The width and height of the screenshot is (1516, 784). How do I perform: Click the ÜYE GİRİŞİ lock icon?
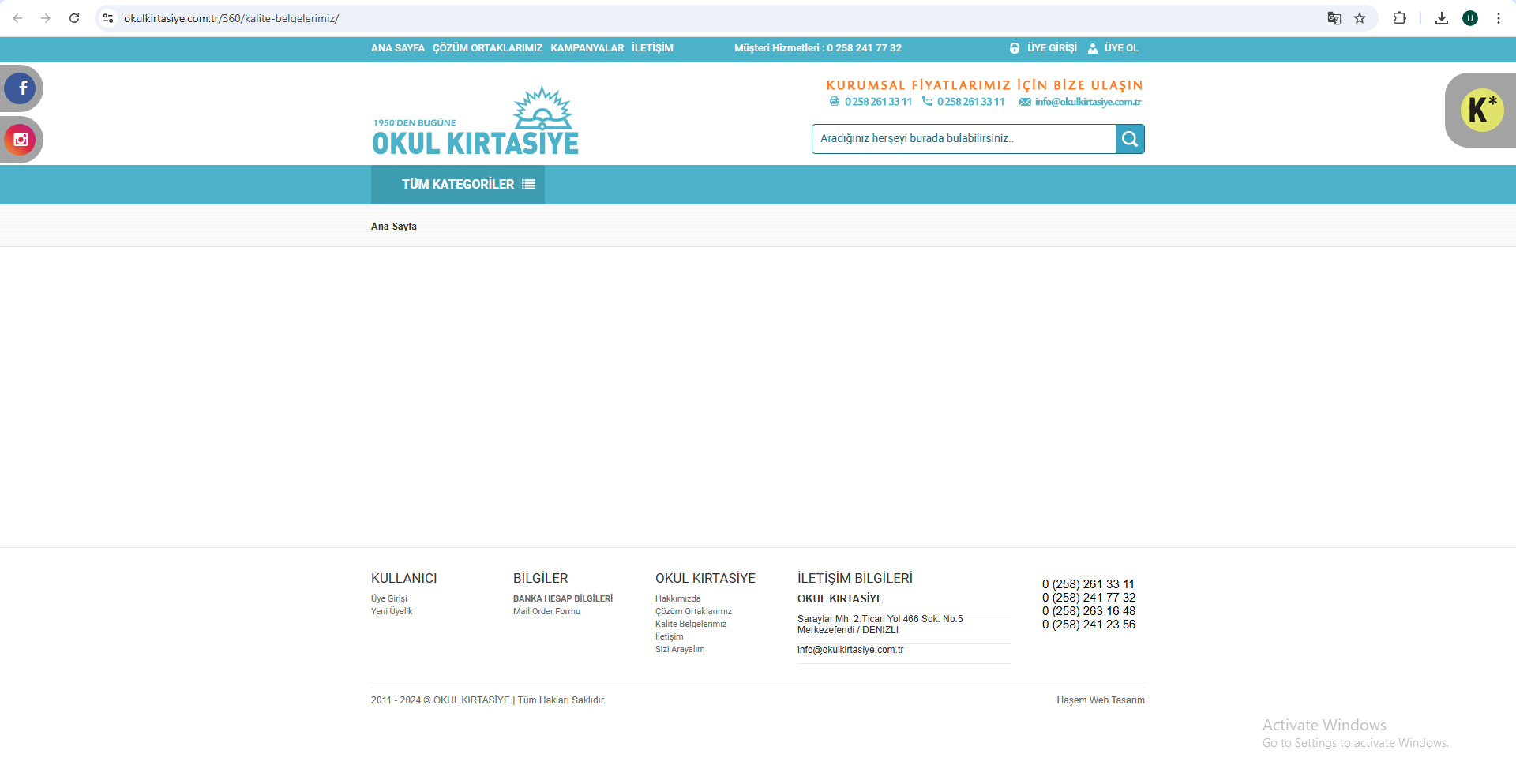(1015, 48)
